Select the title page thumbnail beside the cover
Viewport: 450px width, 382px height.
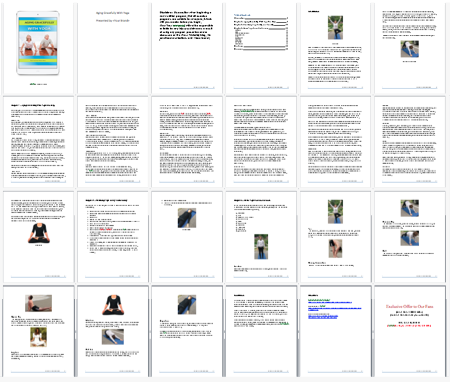tap(113, 48)
